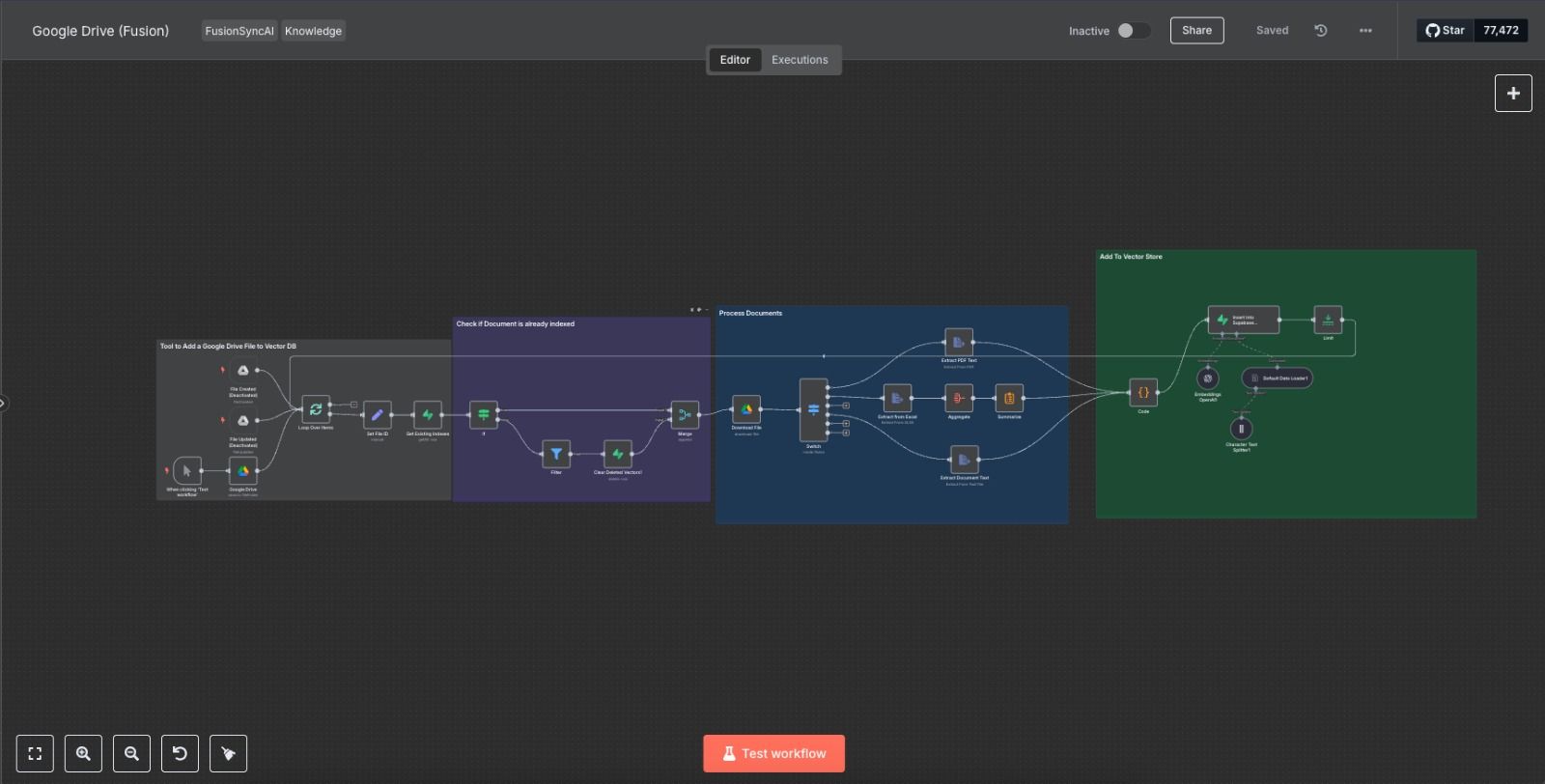Open the add node plus panel
This screenshot has width=1545, height=784.
[1513, 94]
